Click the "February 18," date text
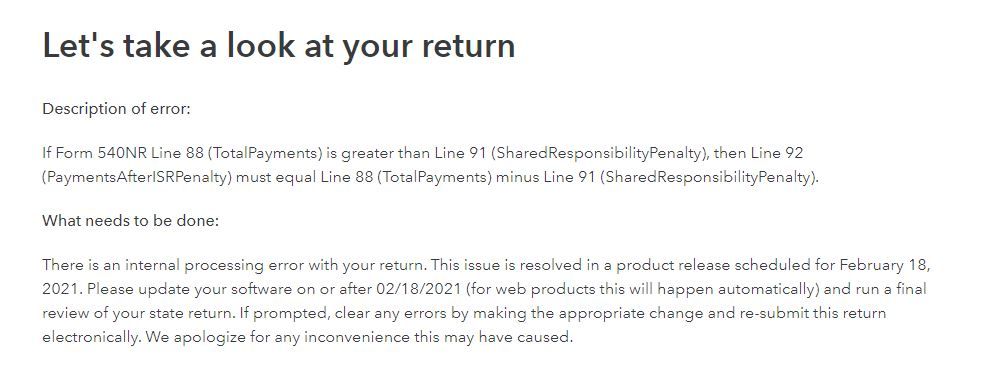 pos(884,265)
